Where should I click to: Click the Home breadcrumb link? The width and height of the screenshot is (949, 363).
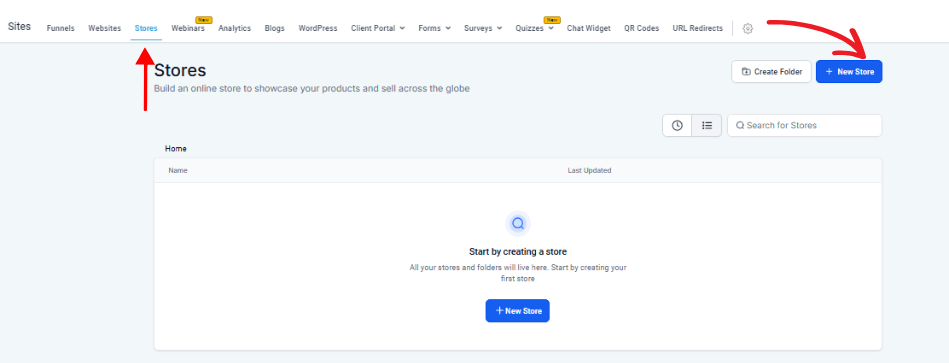click(x=176, y=148)
